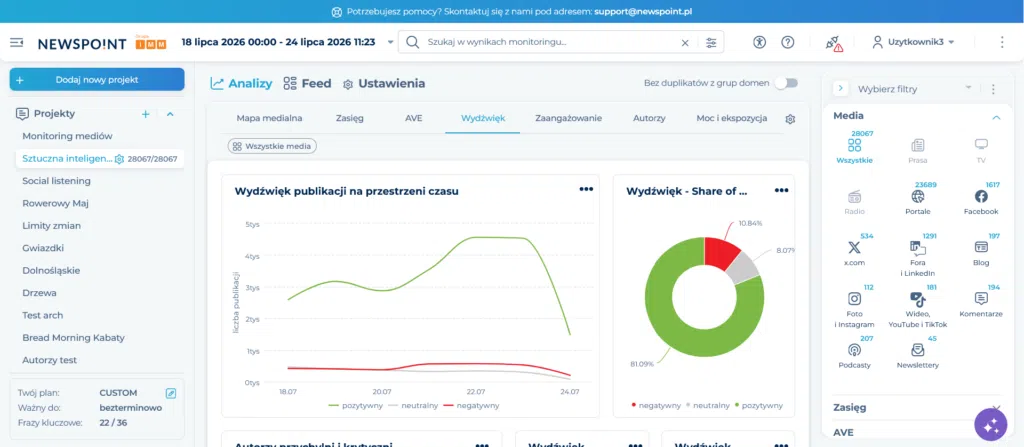
Task: Toggle Bez duplikatów z grup domen
Action: click(786, 83)
